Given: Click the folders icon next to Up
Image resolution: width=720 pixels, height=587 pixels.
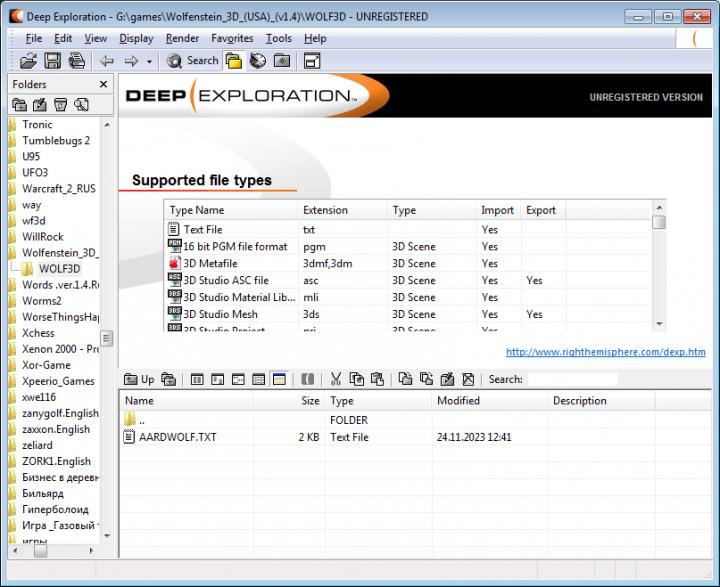Looking at the screenshot, I should click(x=169, y=379).
